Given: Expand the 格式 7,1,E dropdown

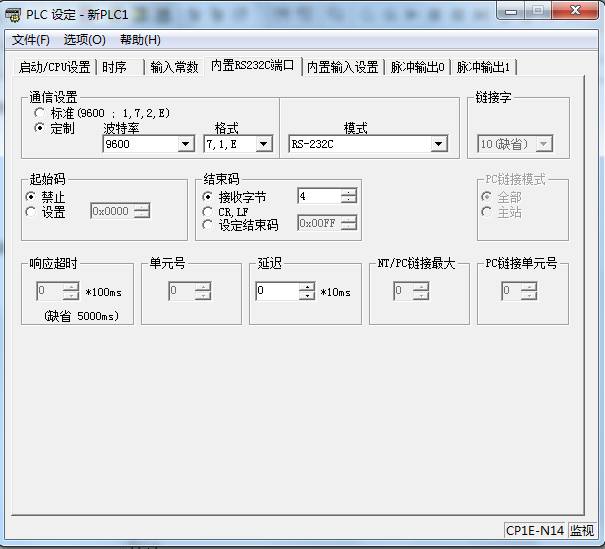Looking at the screenshot, I should [264, 144].
